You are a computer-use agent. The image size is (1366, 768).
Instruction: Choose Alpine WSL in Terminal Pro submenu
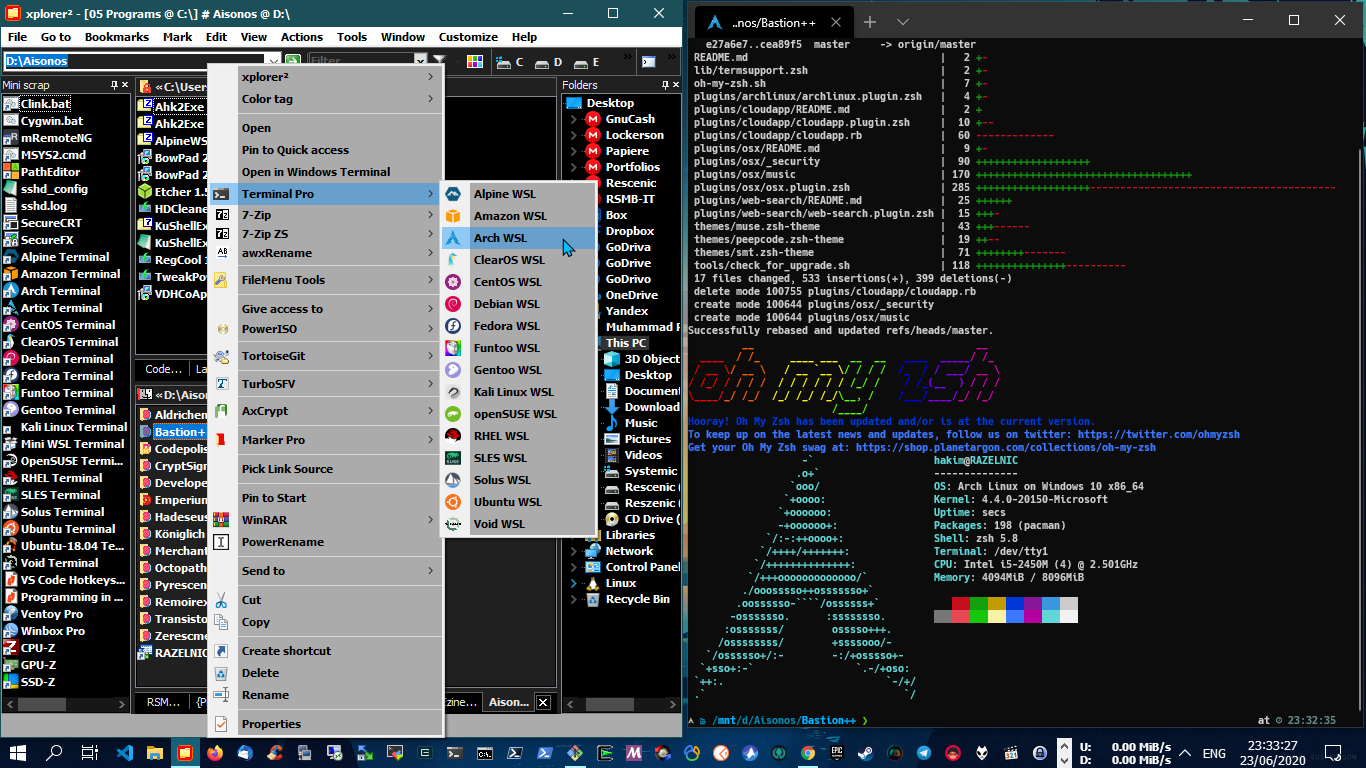tap(518, 194)
